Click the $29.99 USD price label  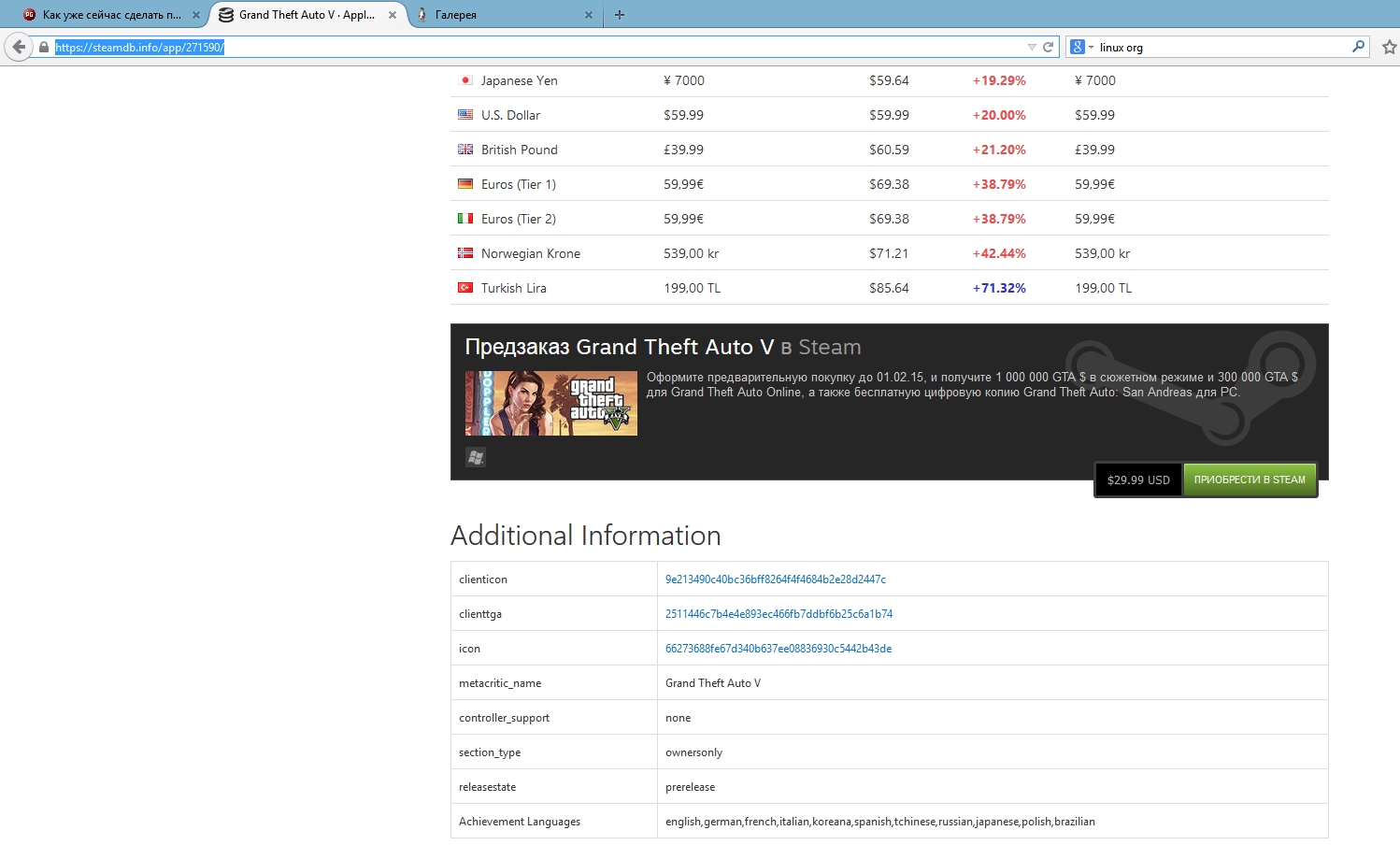click(1138, 480)
